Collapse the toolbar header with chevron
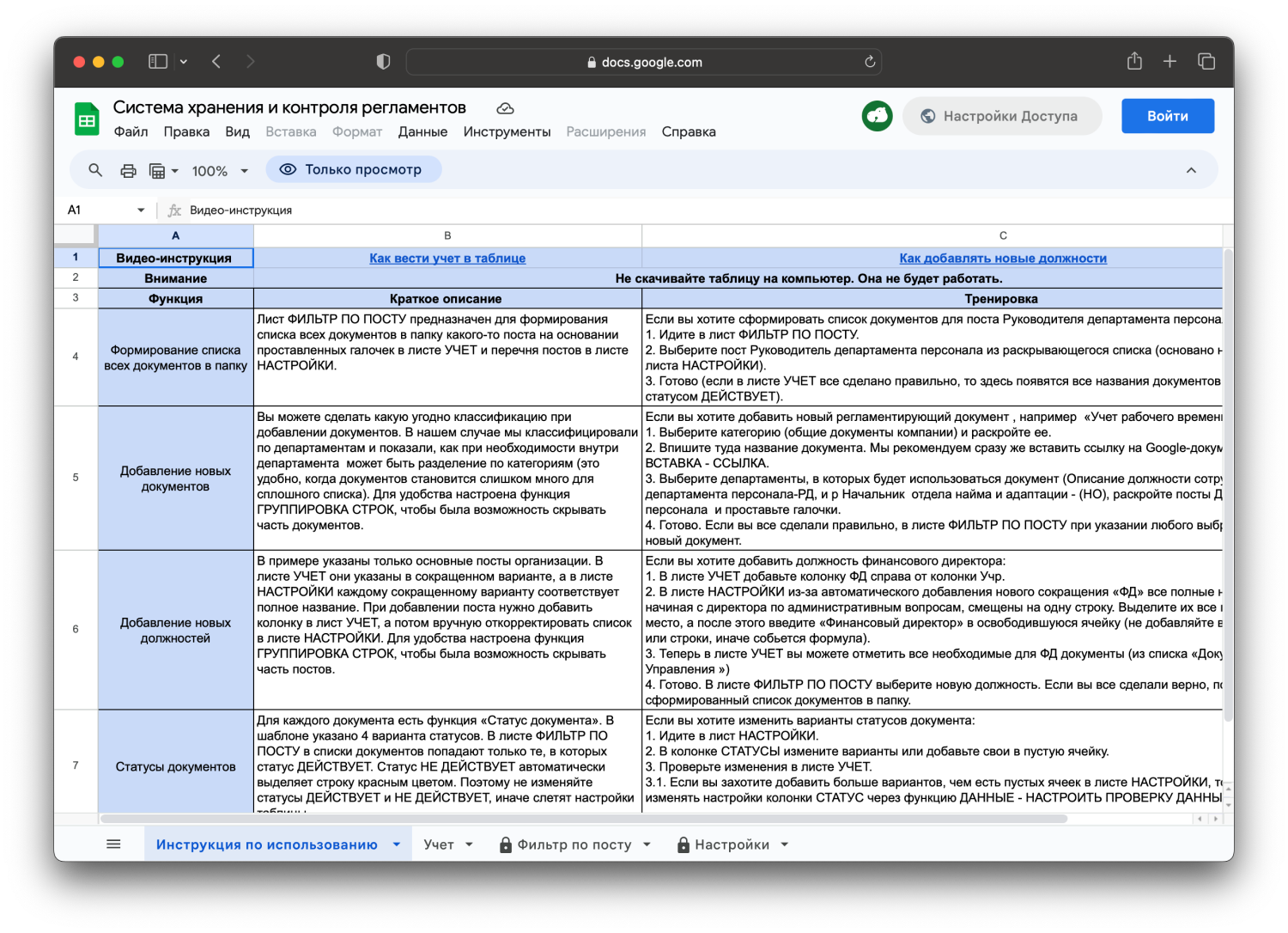The width and height of the screenshot is (1288, 933). coord(1191,170)
